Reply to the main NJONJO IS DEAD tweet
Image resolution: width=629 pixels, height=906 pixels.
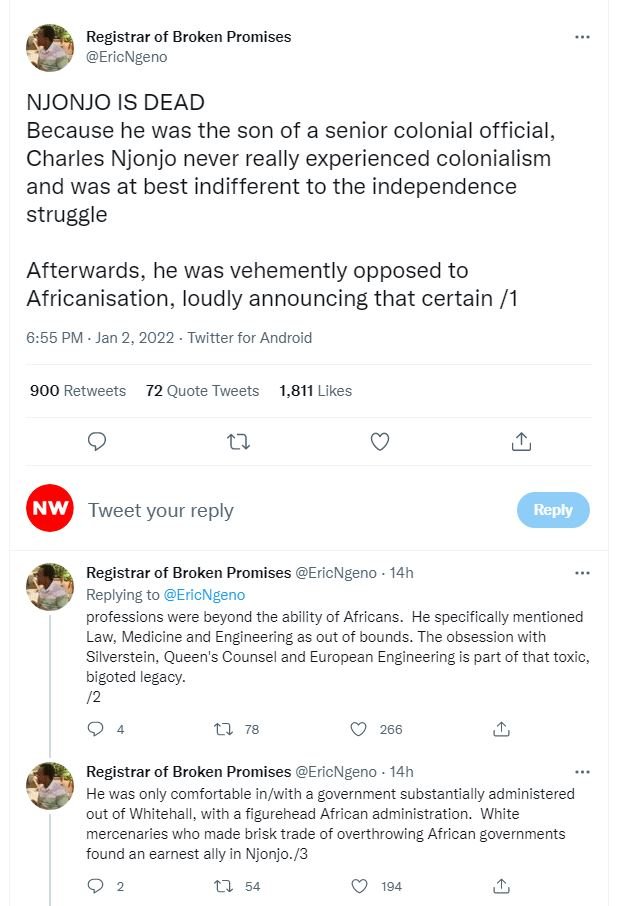[x=97, y=441]
